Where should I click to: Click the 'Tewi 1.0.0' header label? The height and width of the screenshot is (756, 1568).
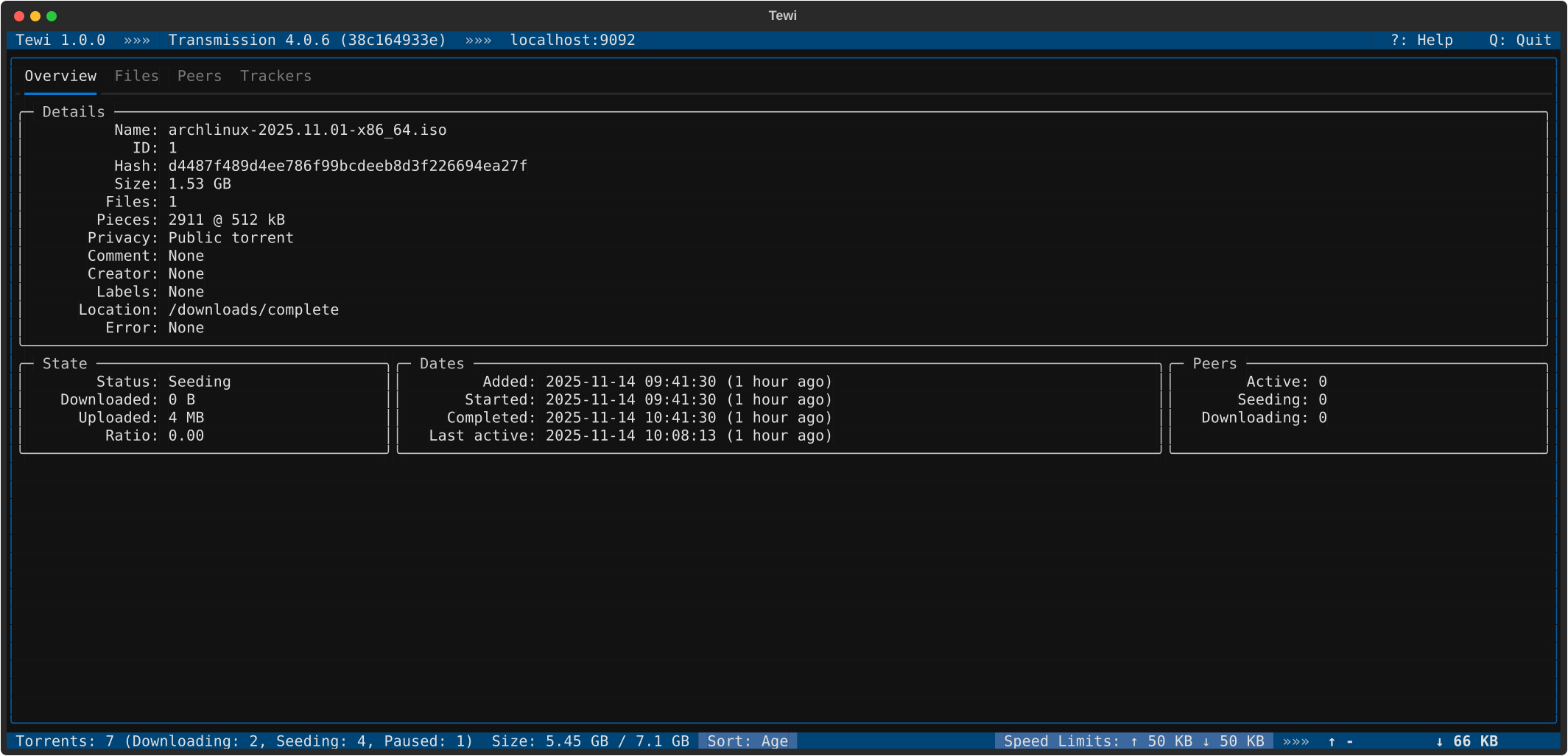[x=60, y=40]
